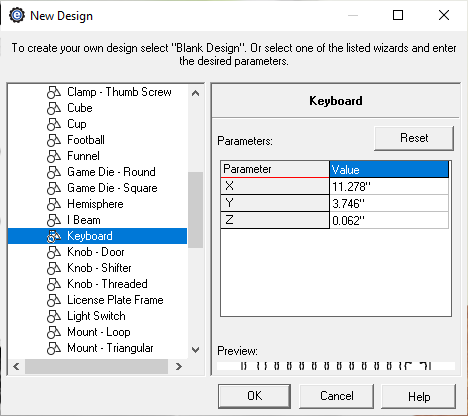Click the wizard list scroll up arrow
This screenshot has width=468, height=416.
(196, 93)
